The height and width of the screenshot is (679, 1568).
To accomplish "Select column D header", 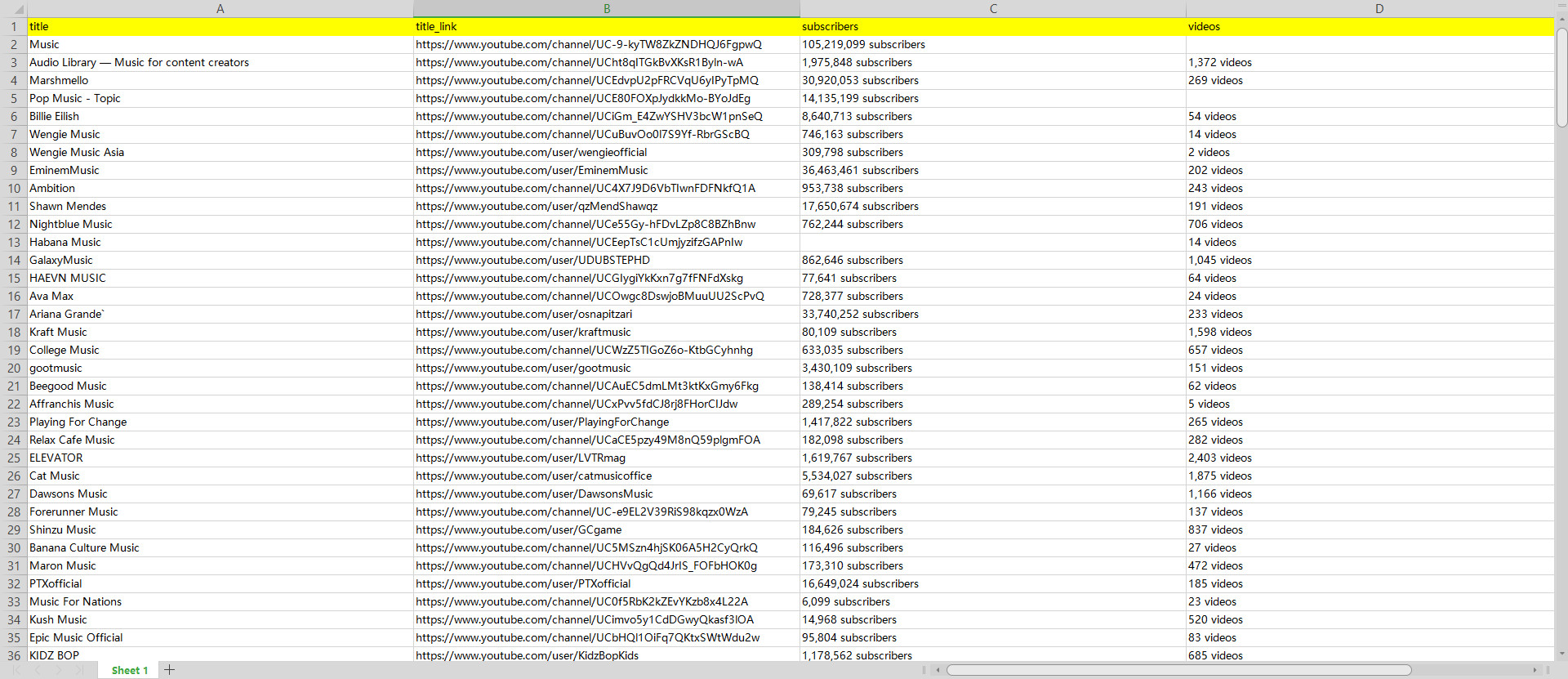I will (x=1379, y=8).
